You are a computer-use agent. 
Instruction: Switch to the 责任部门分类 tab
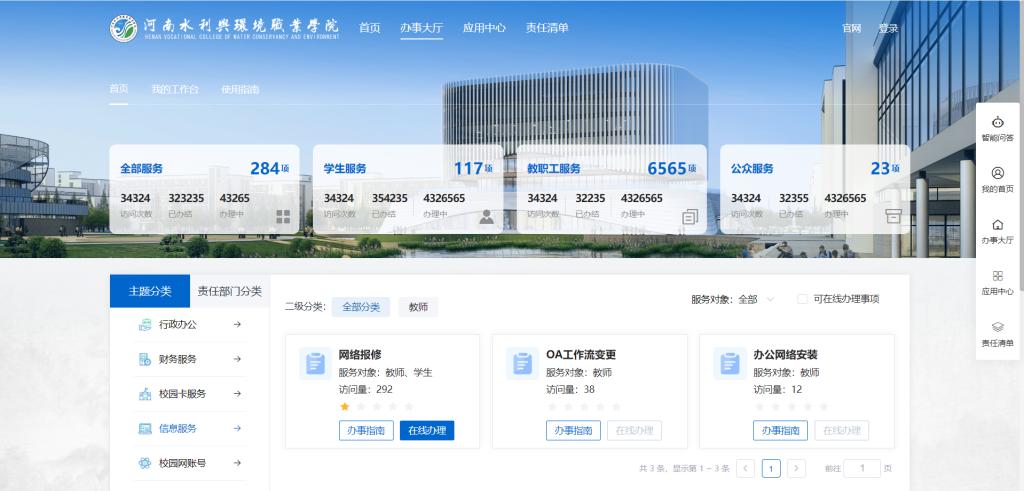pyautogui.click(x=229, y=291)
